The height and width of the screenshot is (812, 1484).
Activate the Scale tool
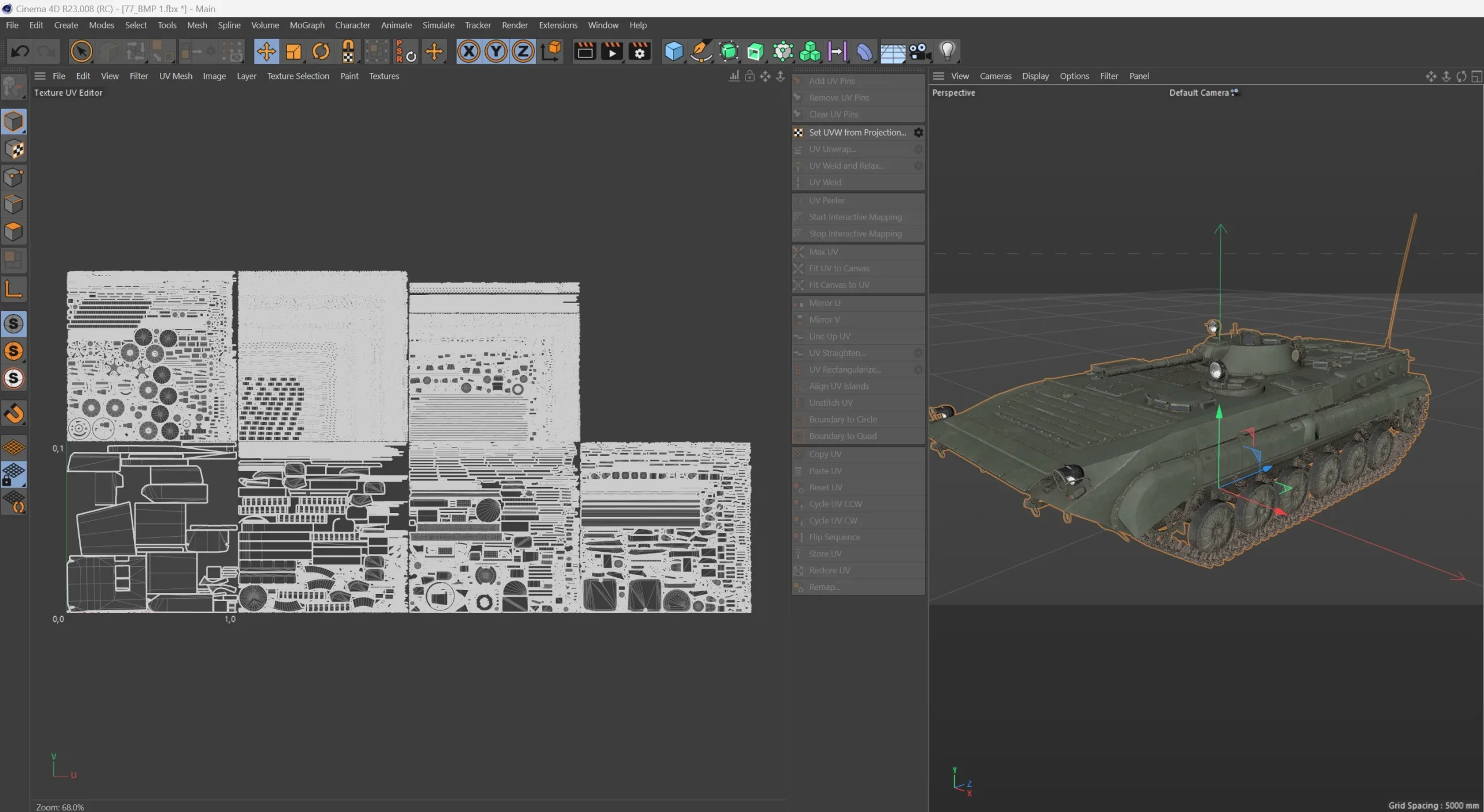pos(293,52)
